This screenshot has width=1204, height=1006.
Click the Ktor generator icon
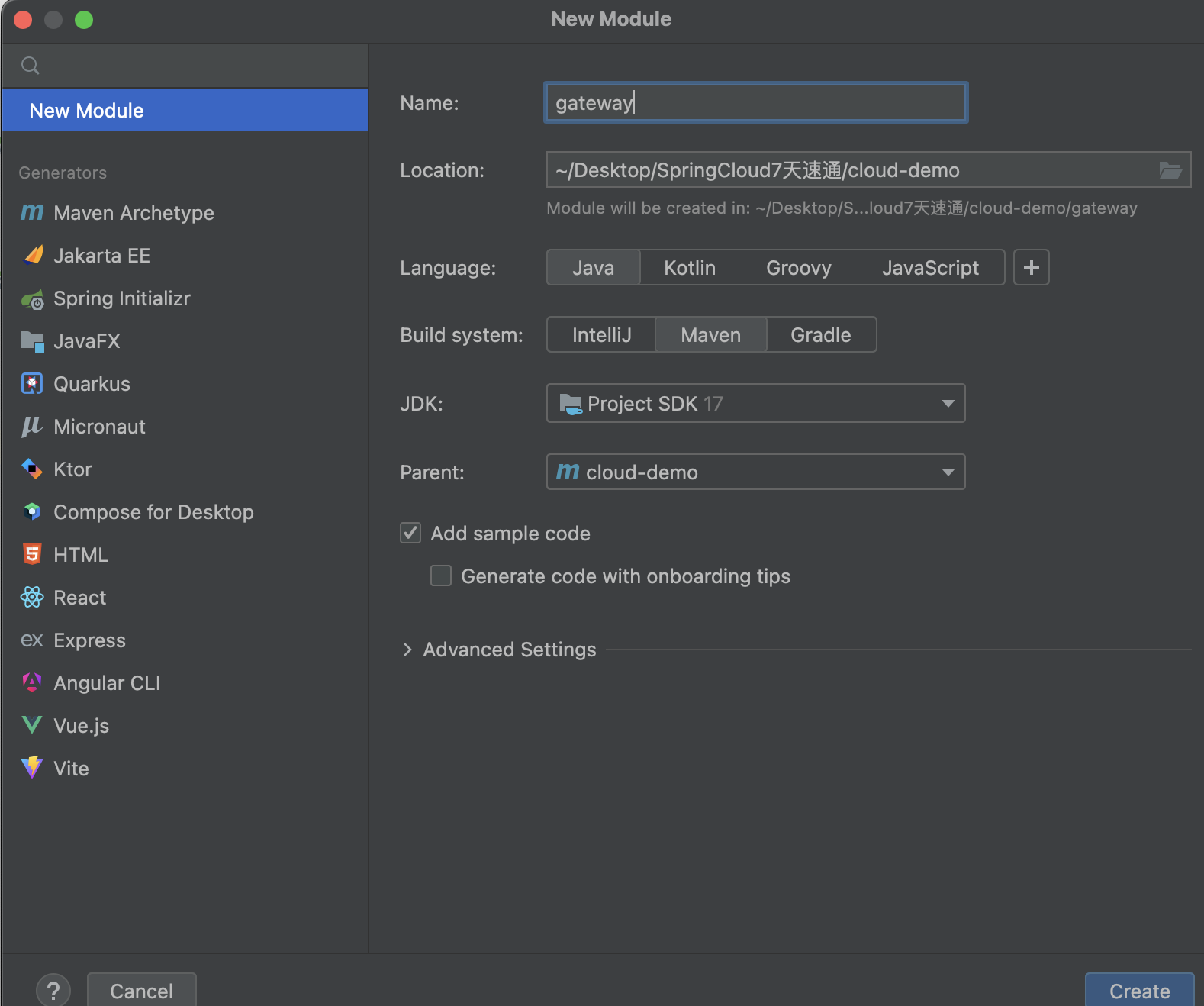32,469
